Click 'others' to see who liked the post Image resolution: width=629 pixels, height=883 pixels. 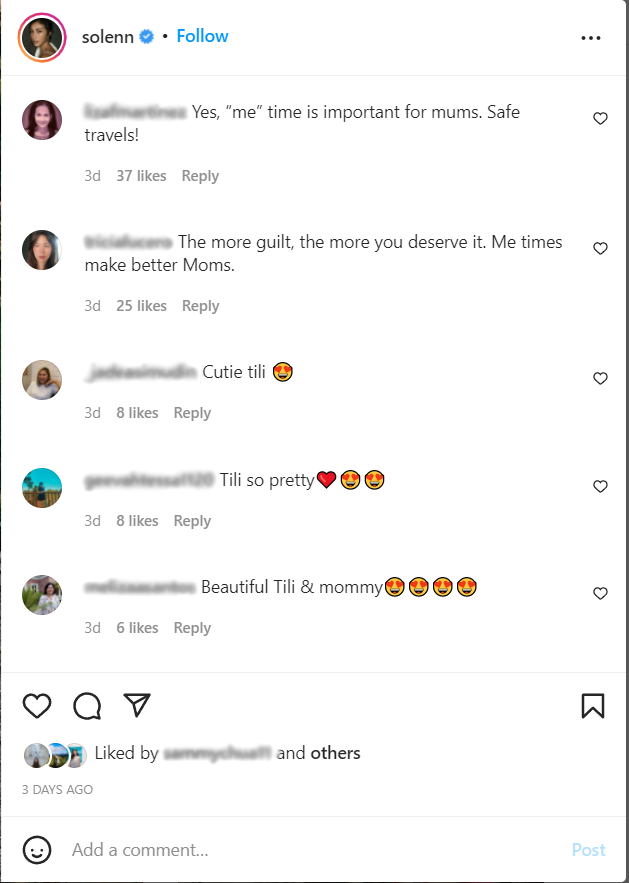(336, 753)
